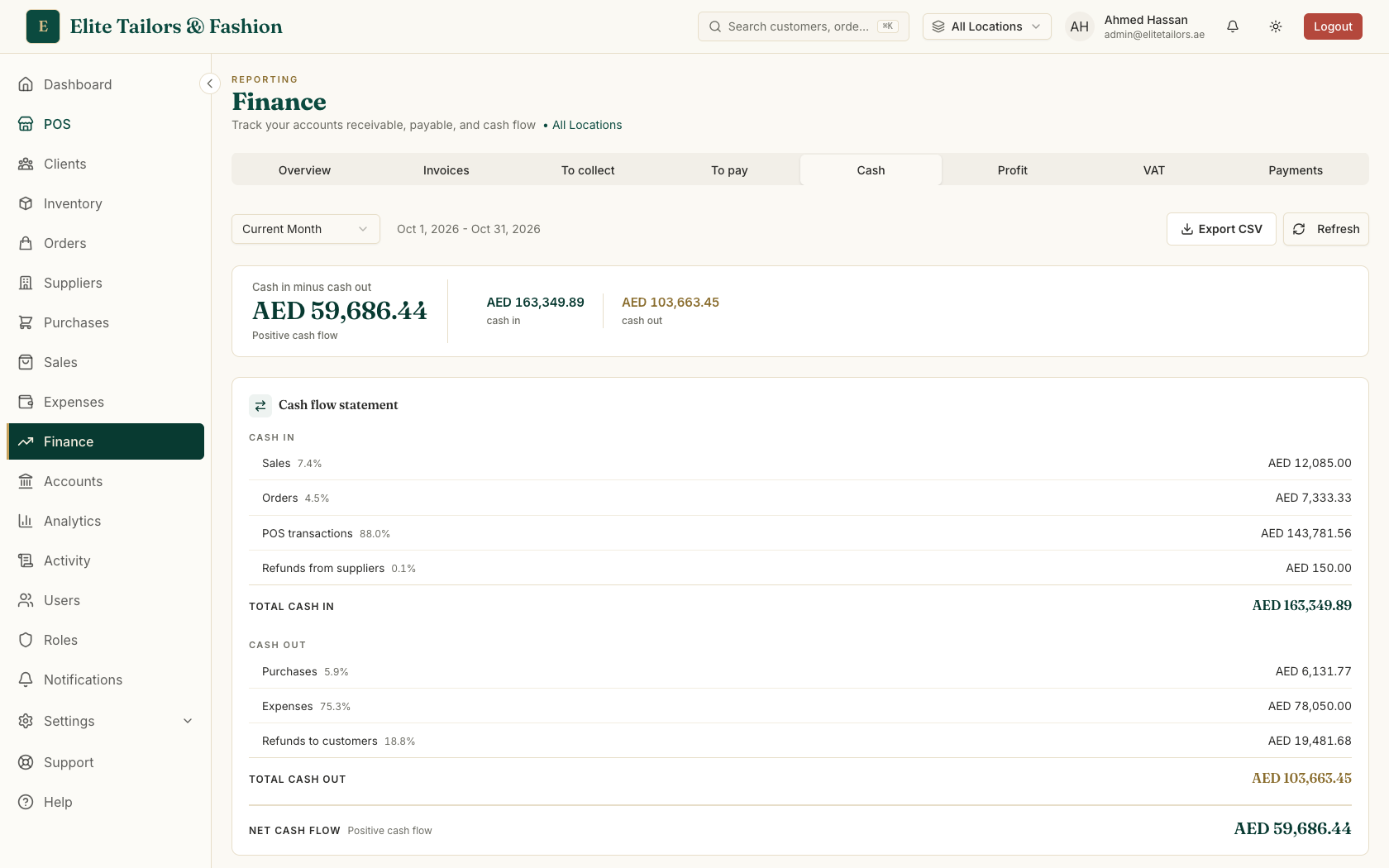The image size is (1389, 868).
Task: Click the AH user avatar
Action: pos(1080,26)
